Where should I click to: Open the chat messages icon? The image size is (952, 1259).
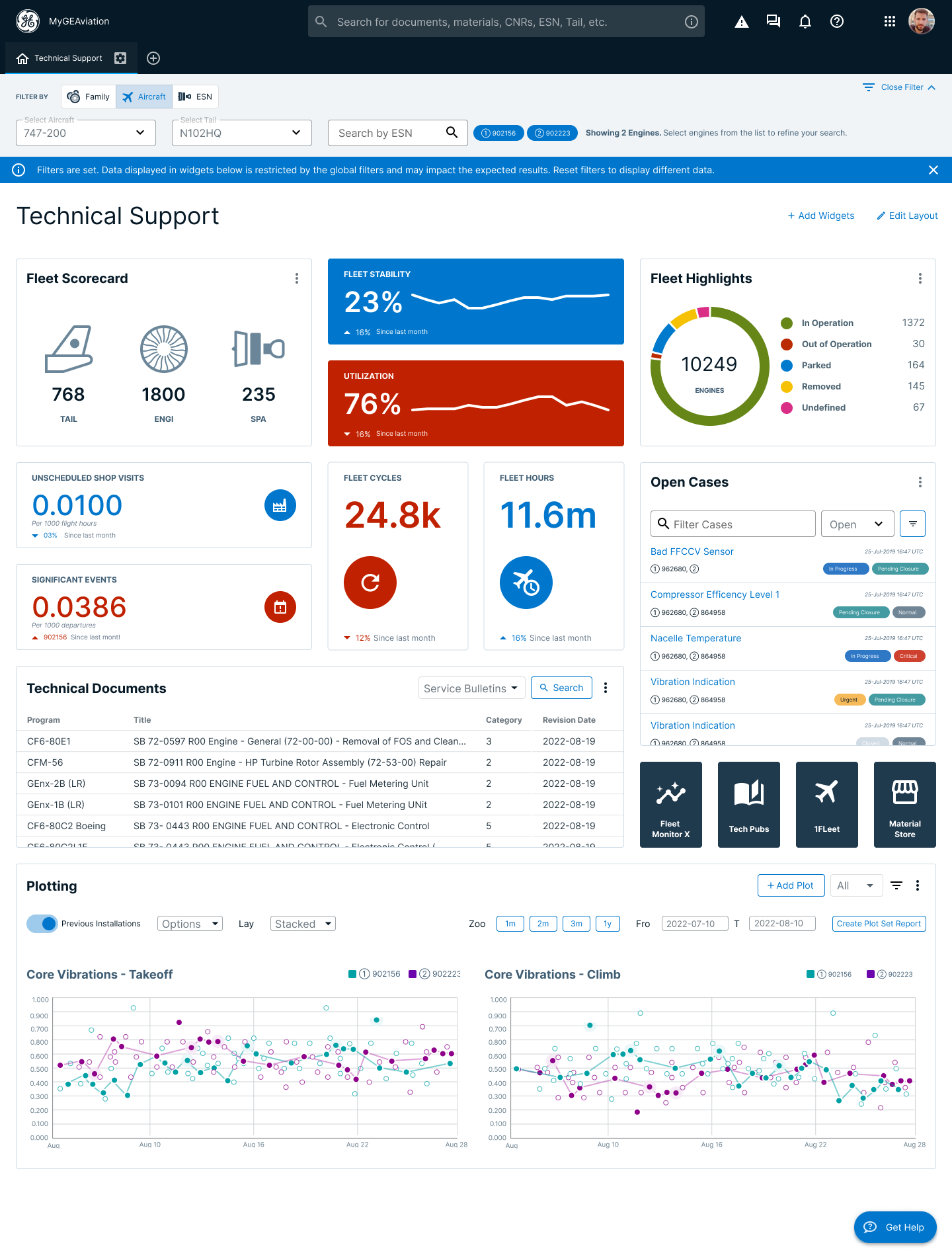(773, 22)
